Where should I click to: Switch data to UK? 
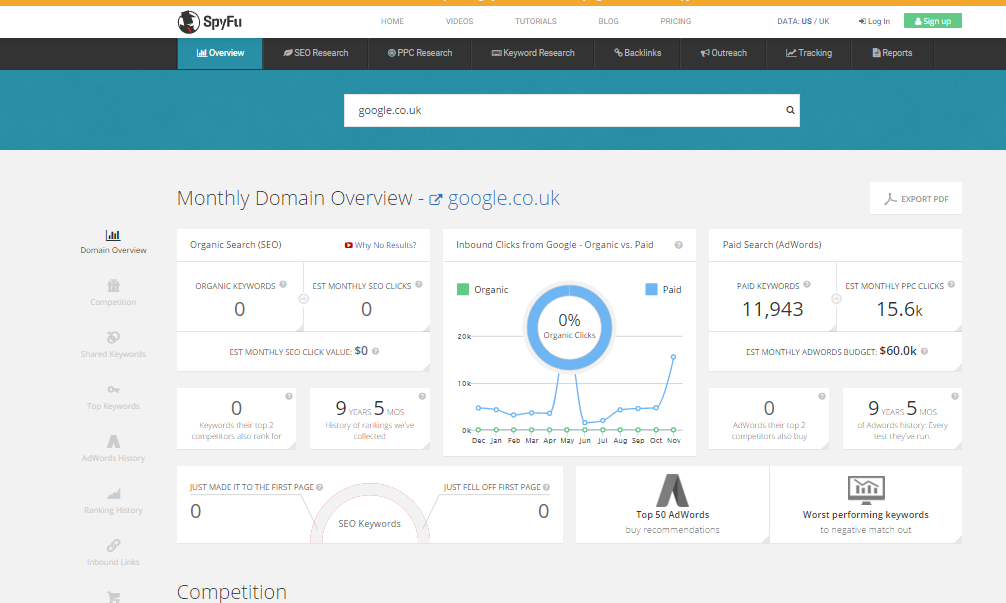pyautogui.click(x=824, y=21)
